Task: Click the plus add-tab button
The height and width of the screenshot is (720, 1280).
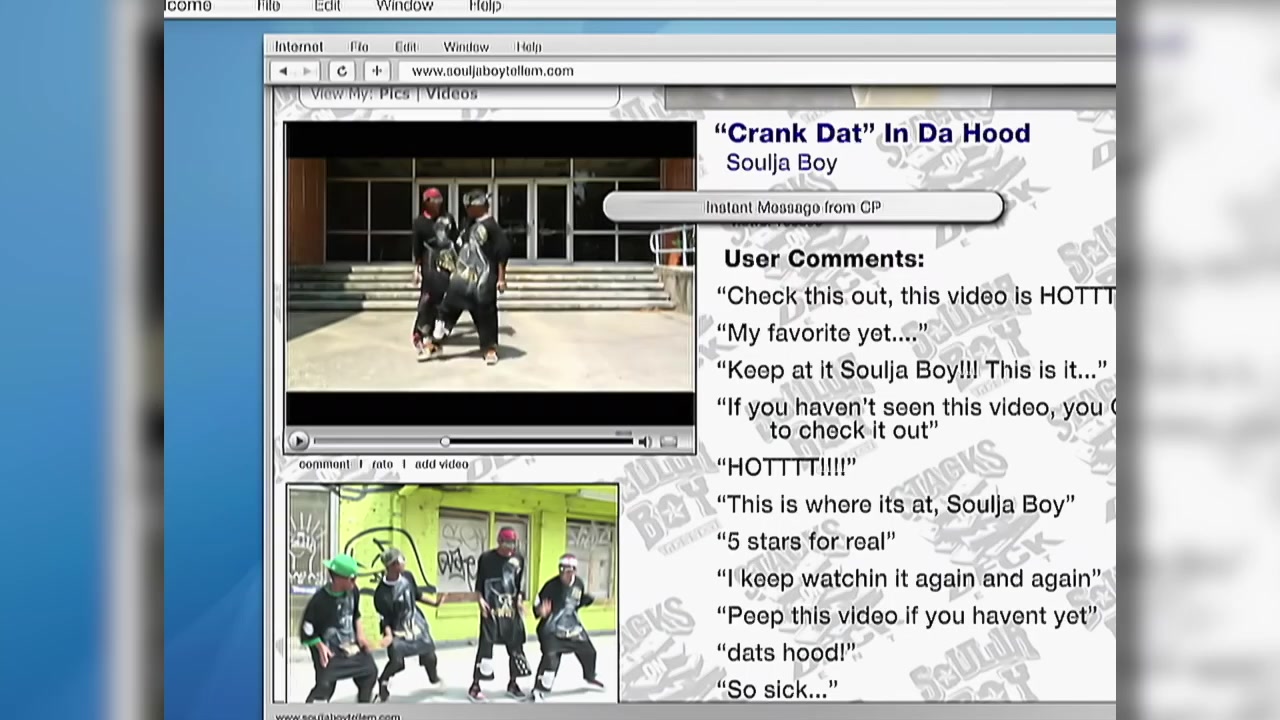Action: pyautogui.click(x=377, y=71)
